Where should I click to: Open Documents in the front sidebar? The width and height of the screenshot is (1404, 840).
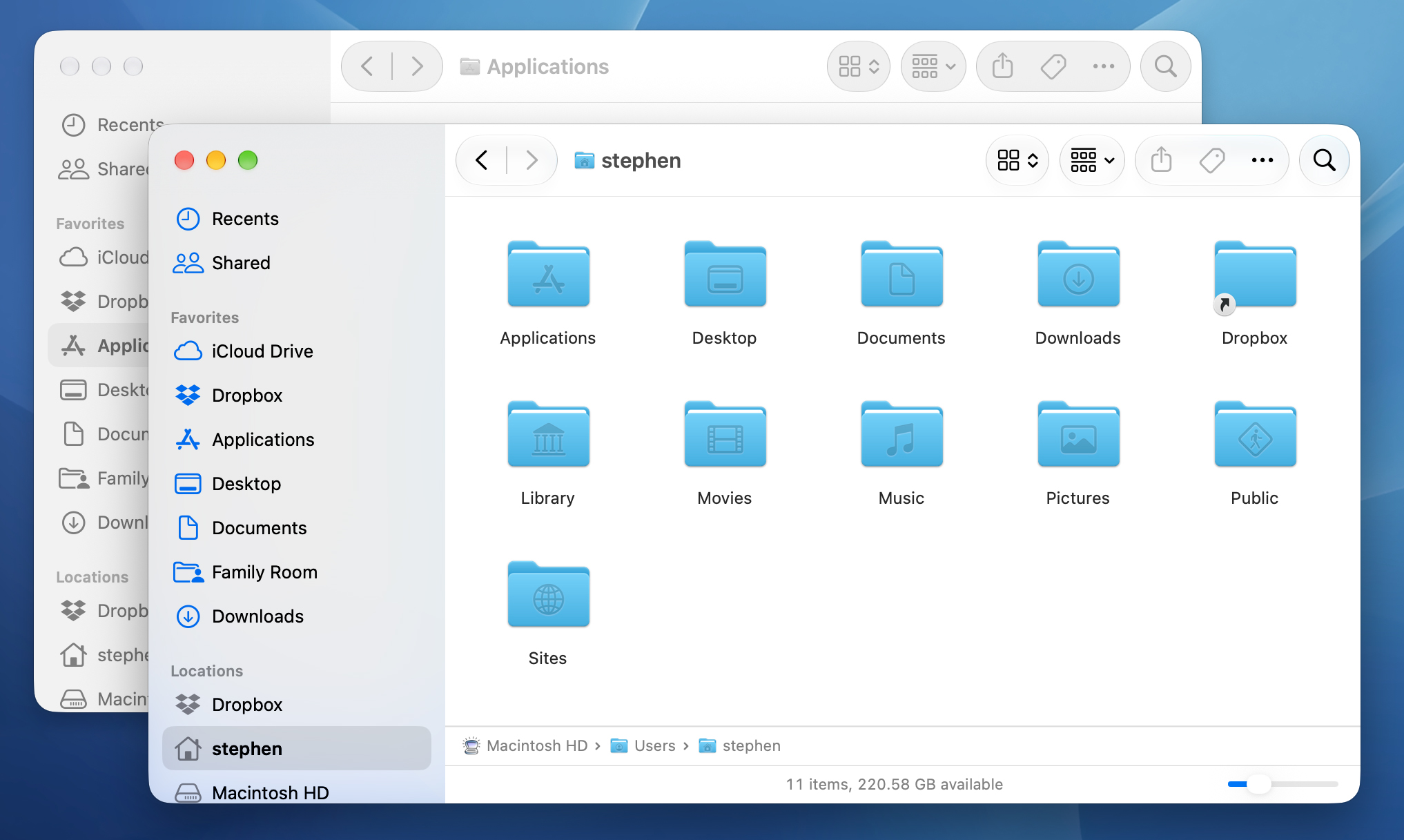[x=297, y=528]
